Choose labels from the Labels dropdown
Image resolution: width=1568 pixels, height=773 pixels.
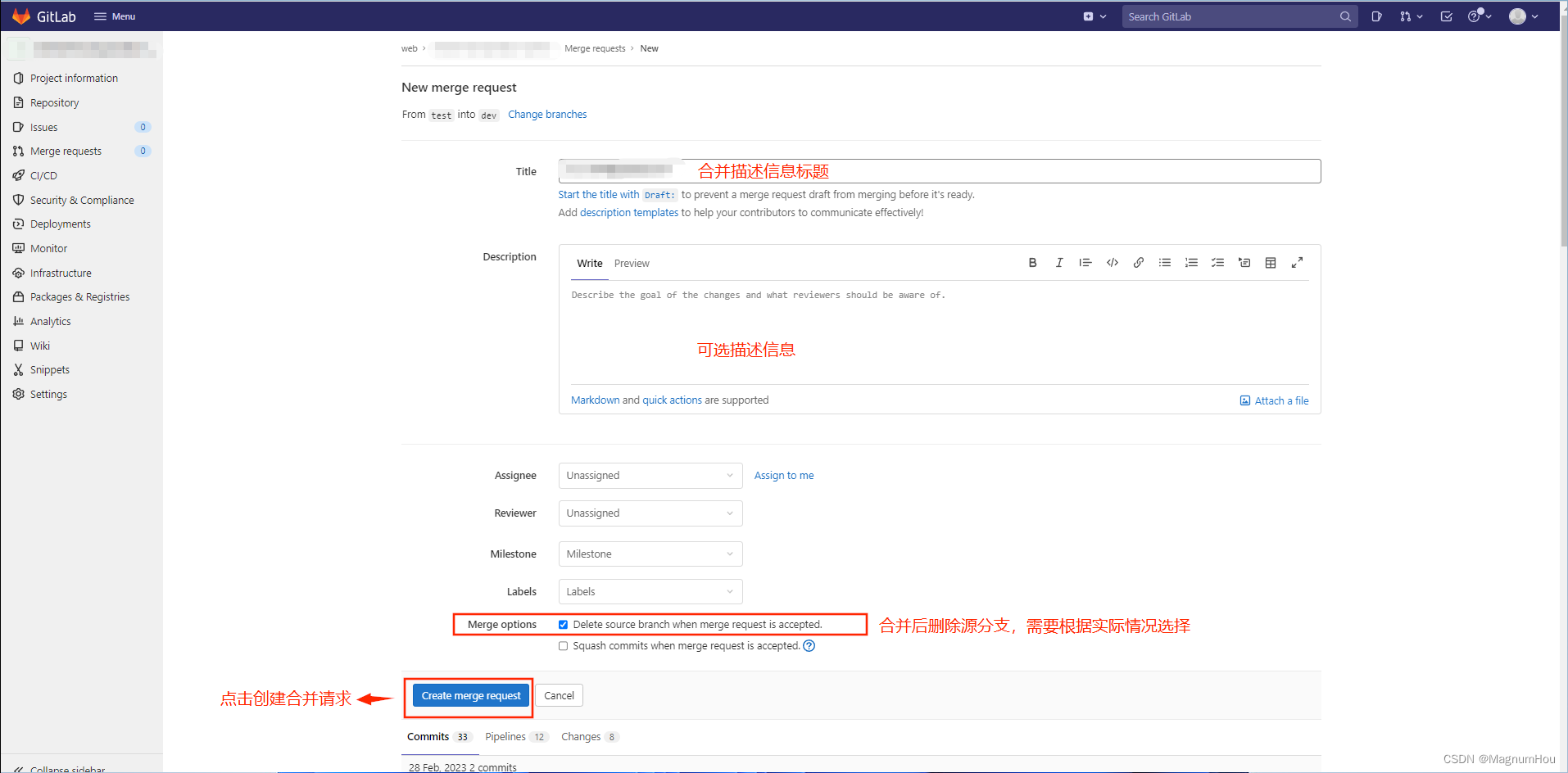coord(650,592)
